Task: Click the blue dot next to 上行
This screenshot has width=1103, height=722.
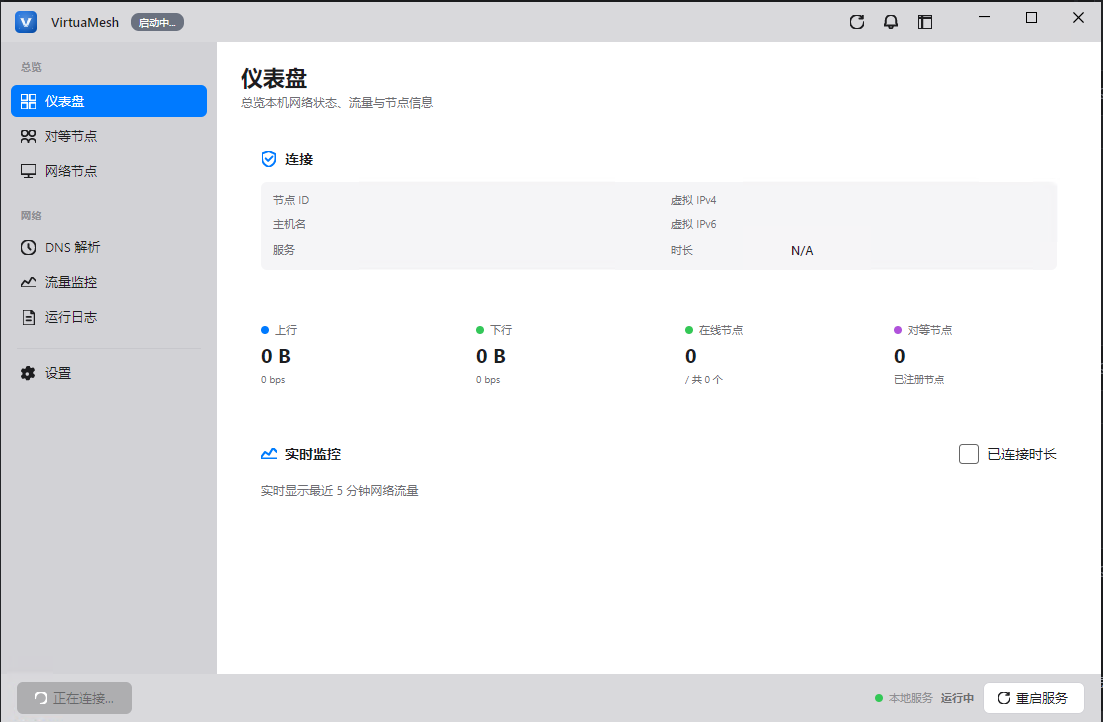Action: point(265,330)
